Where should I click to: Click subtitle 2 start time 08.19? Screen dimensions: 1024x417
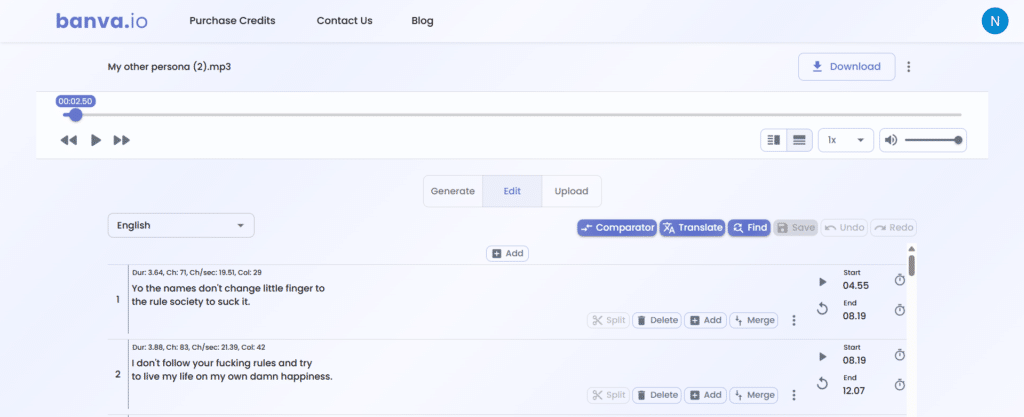click(x=856, y=360)
